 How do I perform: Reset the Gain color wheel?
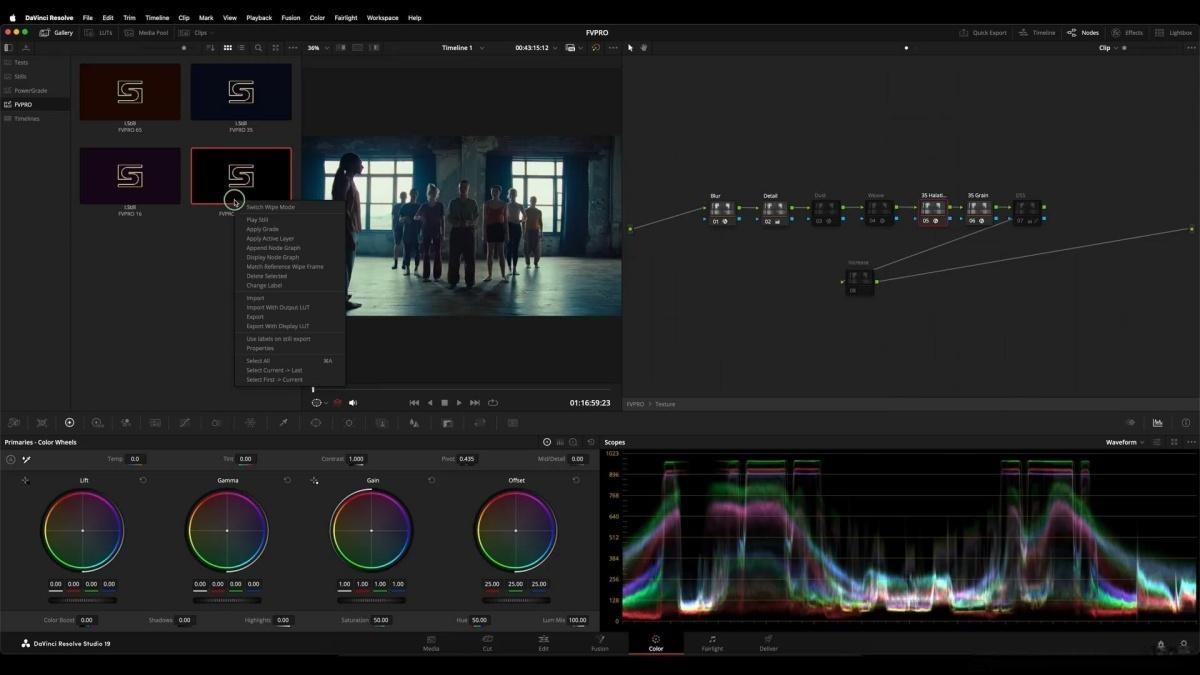click(x=432, y=480)
